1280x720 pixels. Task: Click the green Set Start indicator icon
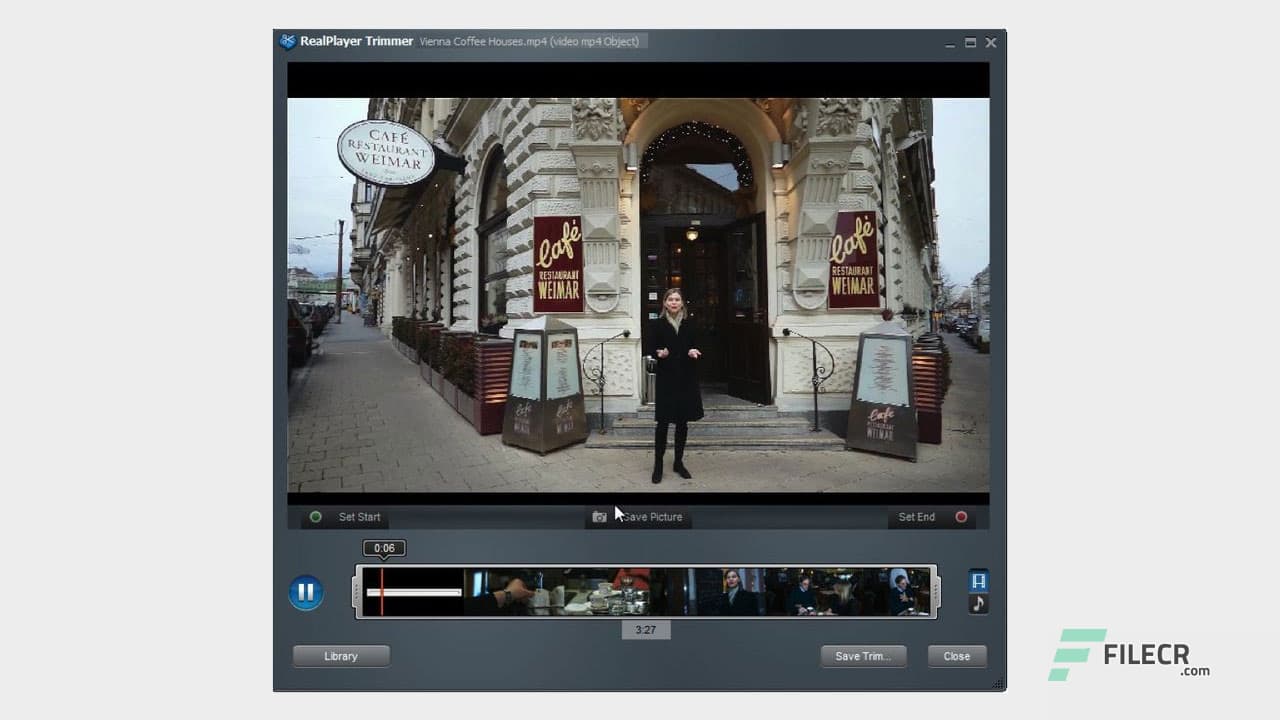(316, 517)
